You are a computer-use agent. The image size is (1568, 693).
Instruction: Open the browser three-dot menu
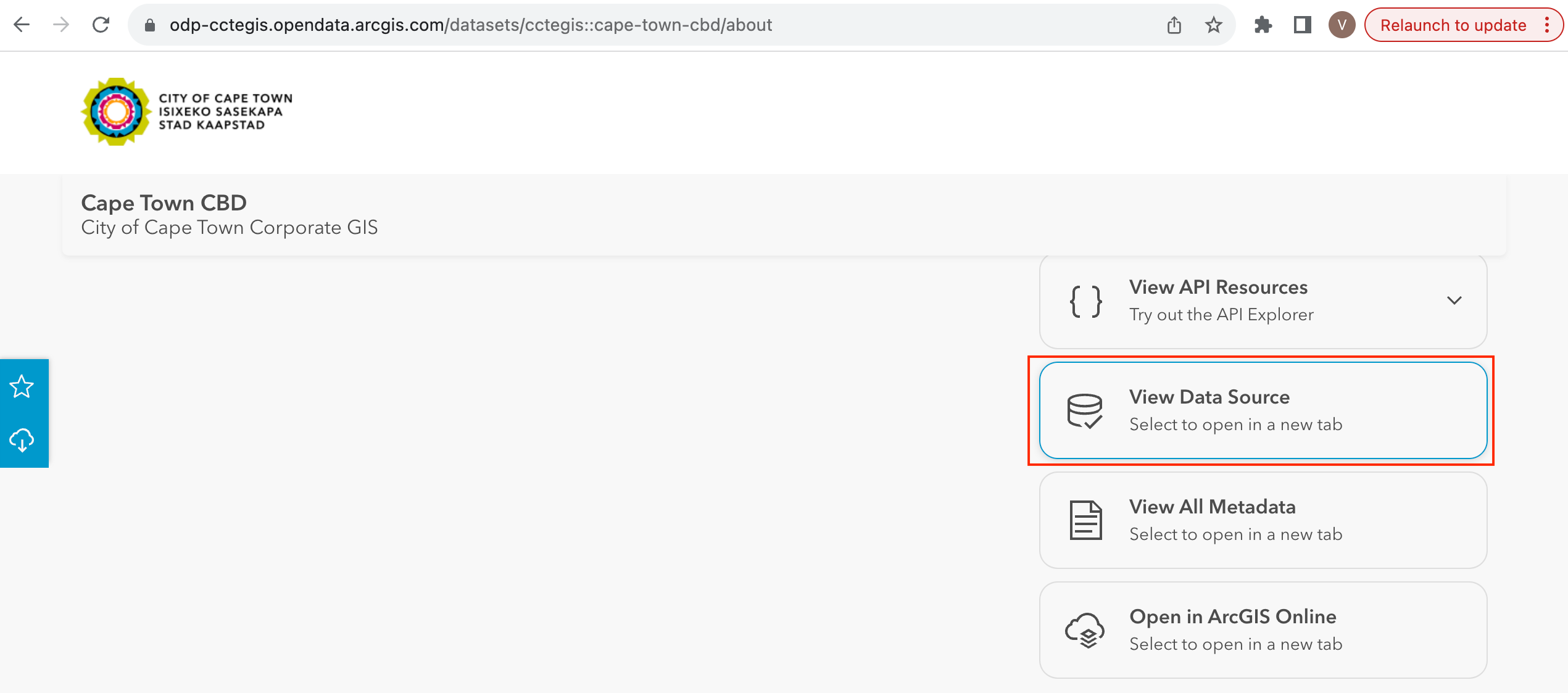(x=1546, y=25)
